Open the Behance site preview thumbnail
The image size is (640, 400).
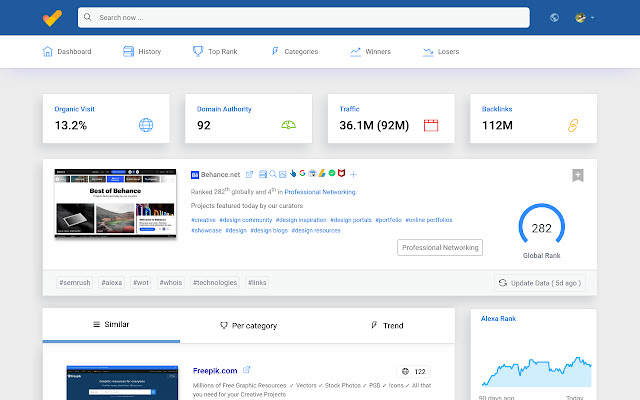coord(116,203)
